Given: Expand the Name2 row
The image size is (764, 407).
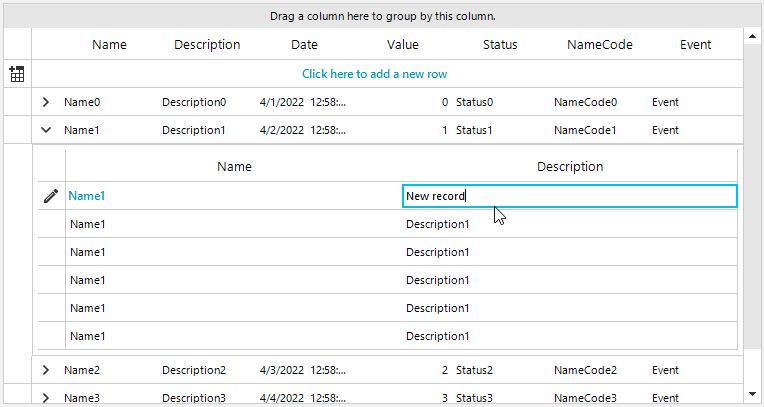Looking at the screenshot, I should click(46, 370).
